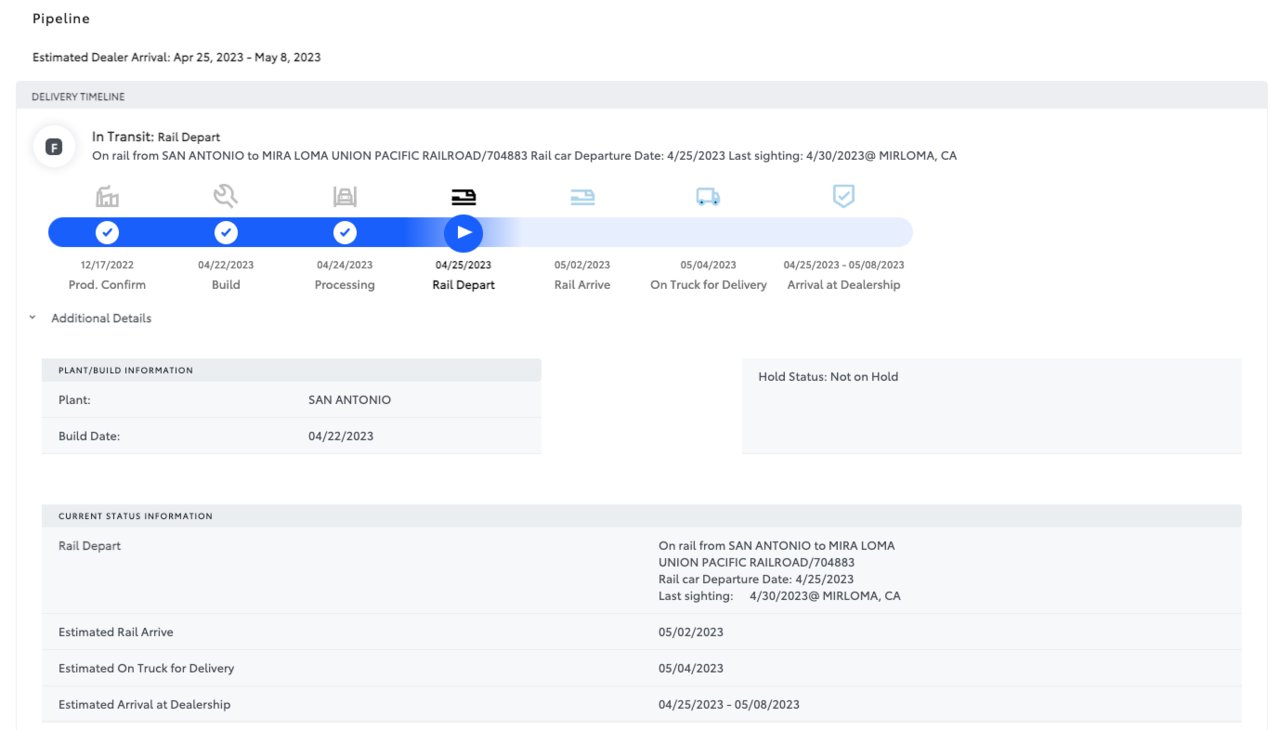
Task: Click the F badge icon beside In Transit
Action: tap(54, 147)
